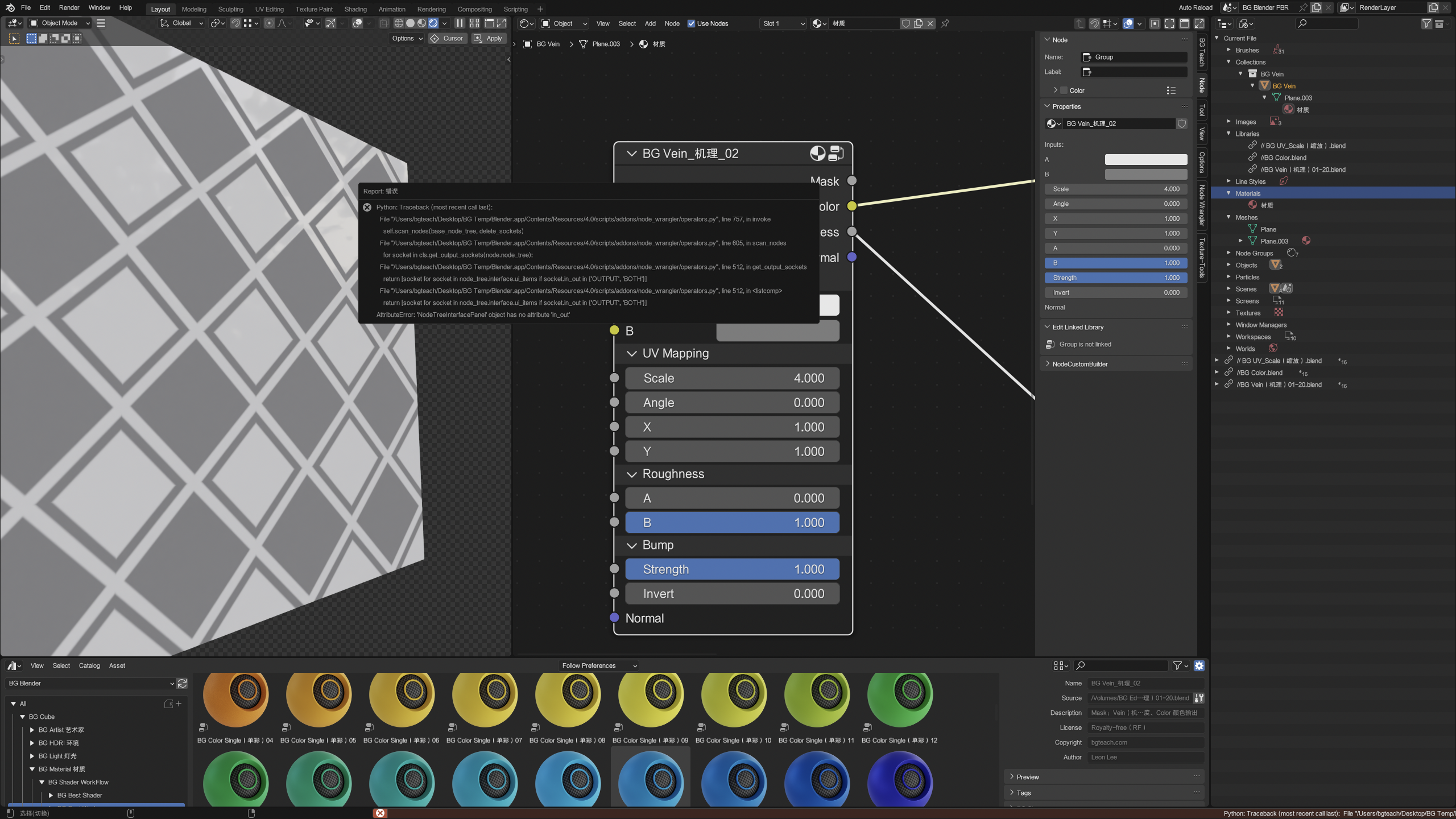Click the node group icon on BG Vein node header
Image resolution: width=1456 pixels, height=819 pixels.
coord(835,154)
